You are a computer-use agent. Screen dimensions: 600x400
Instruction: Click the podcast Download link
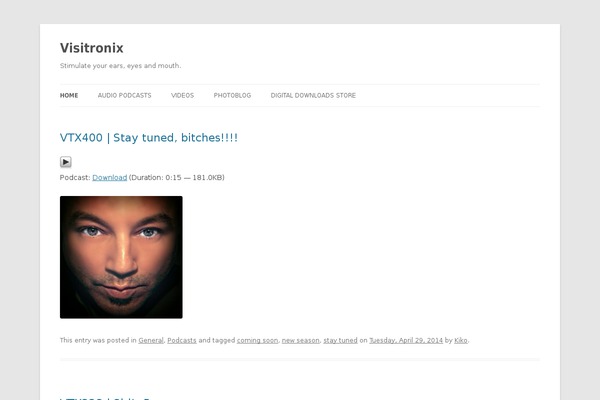(109, 178)
